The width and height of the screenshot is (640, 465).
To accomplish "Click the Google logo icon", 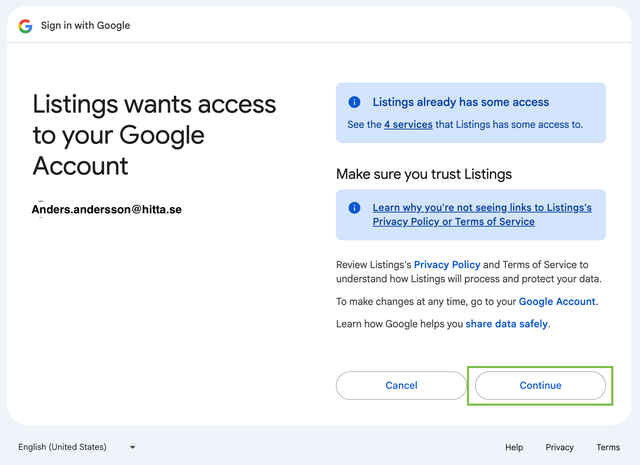I will coord(25,25).
